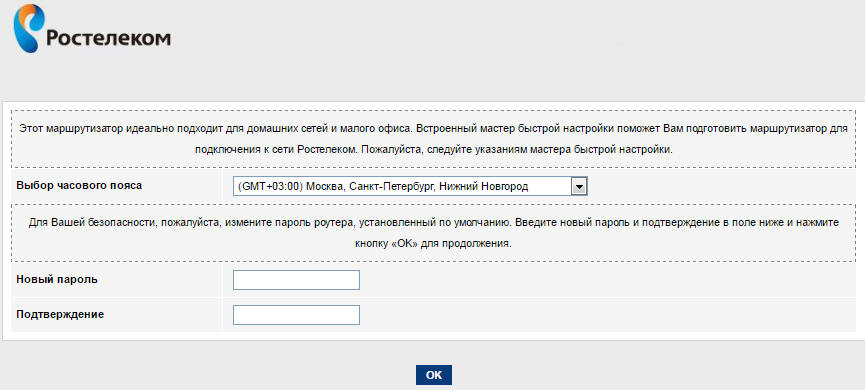Screen dimensions: 865x390
Task: Click the Новый пароль label text
Action: pos(57,279)
